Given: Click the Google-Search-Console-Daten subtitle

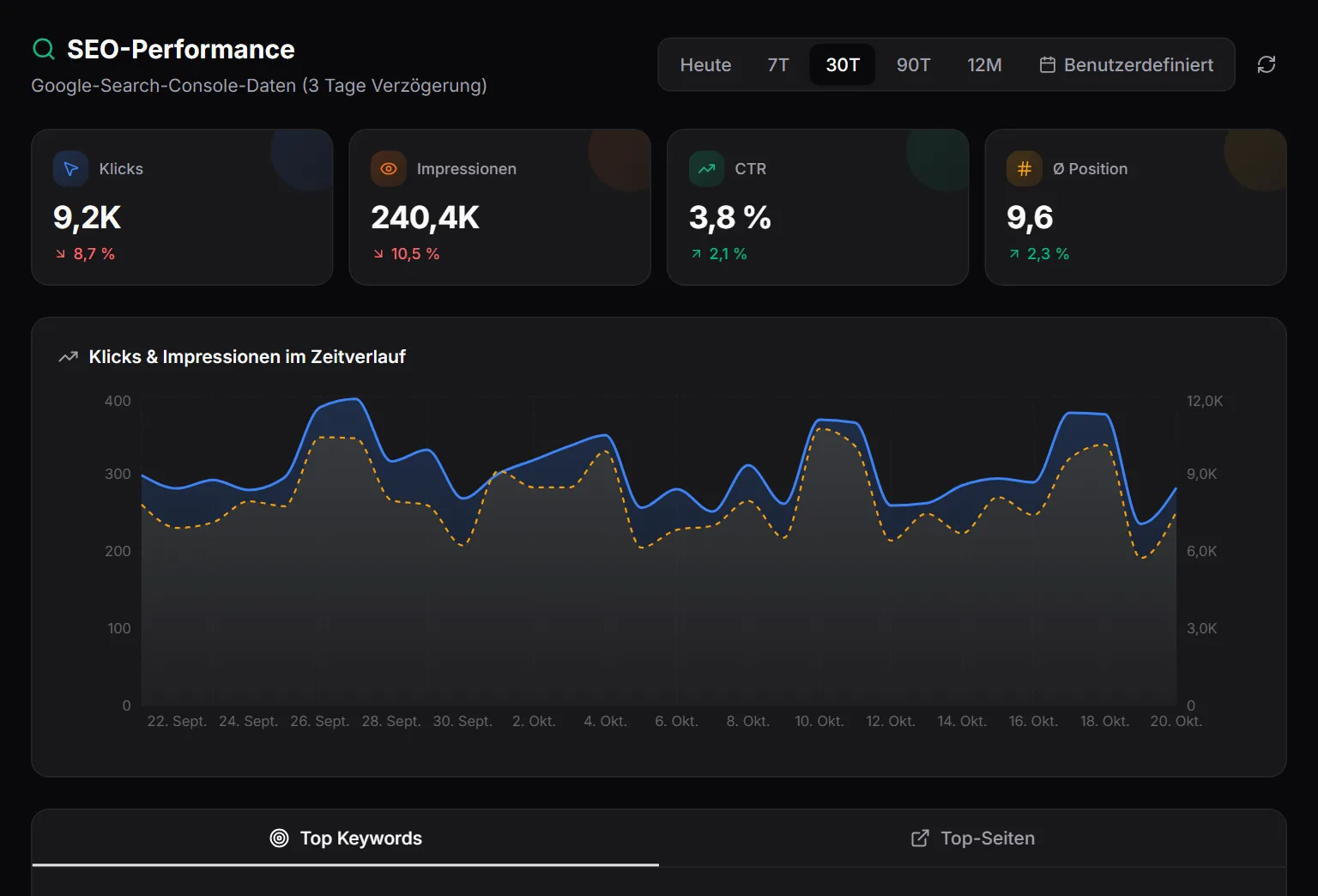Looking at the screenshot, I should pyautogui.click(x=259, y=86).
